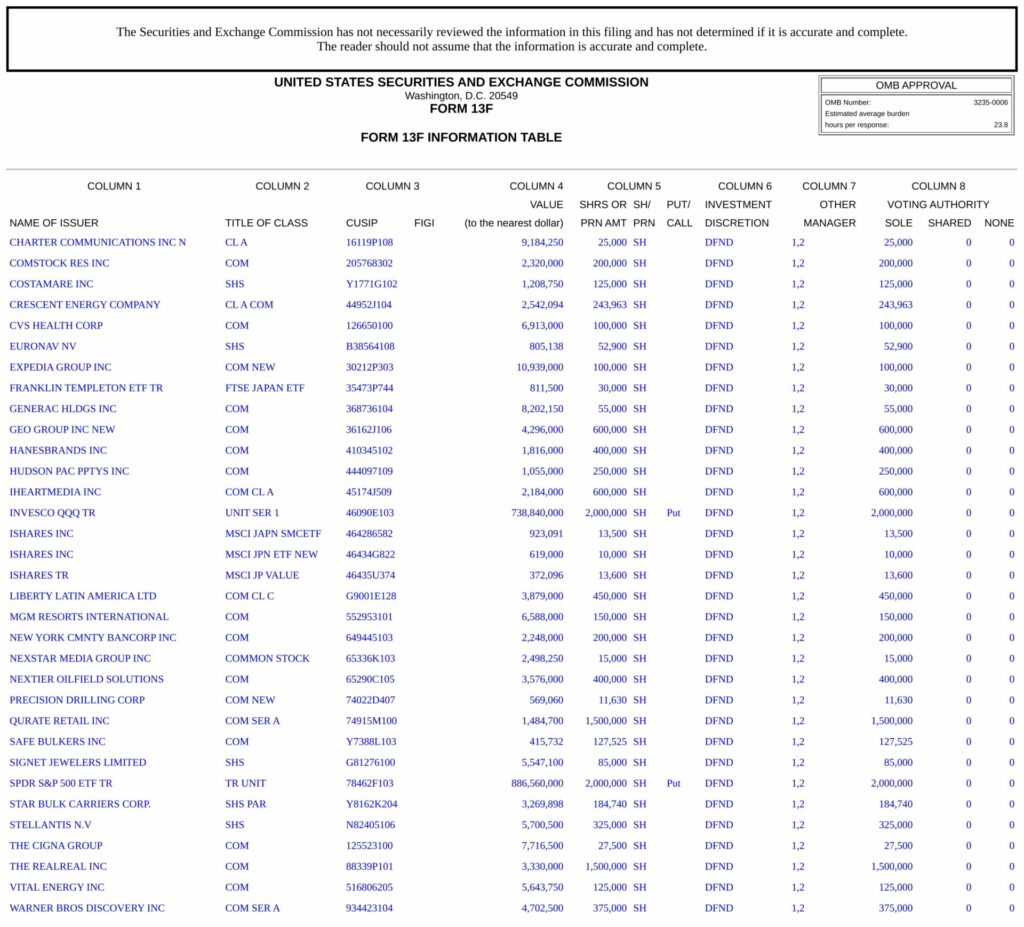Viewport: 1024px width, 927px height.
Task: Click the "VITAL ENERGY INC" issuer name
Action: tap(57, 888)
